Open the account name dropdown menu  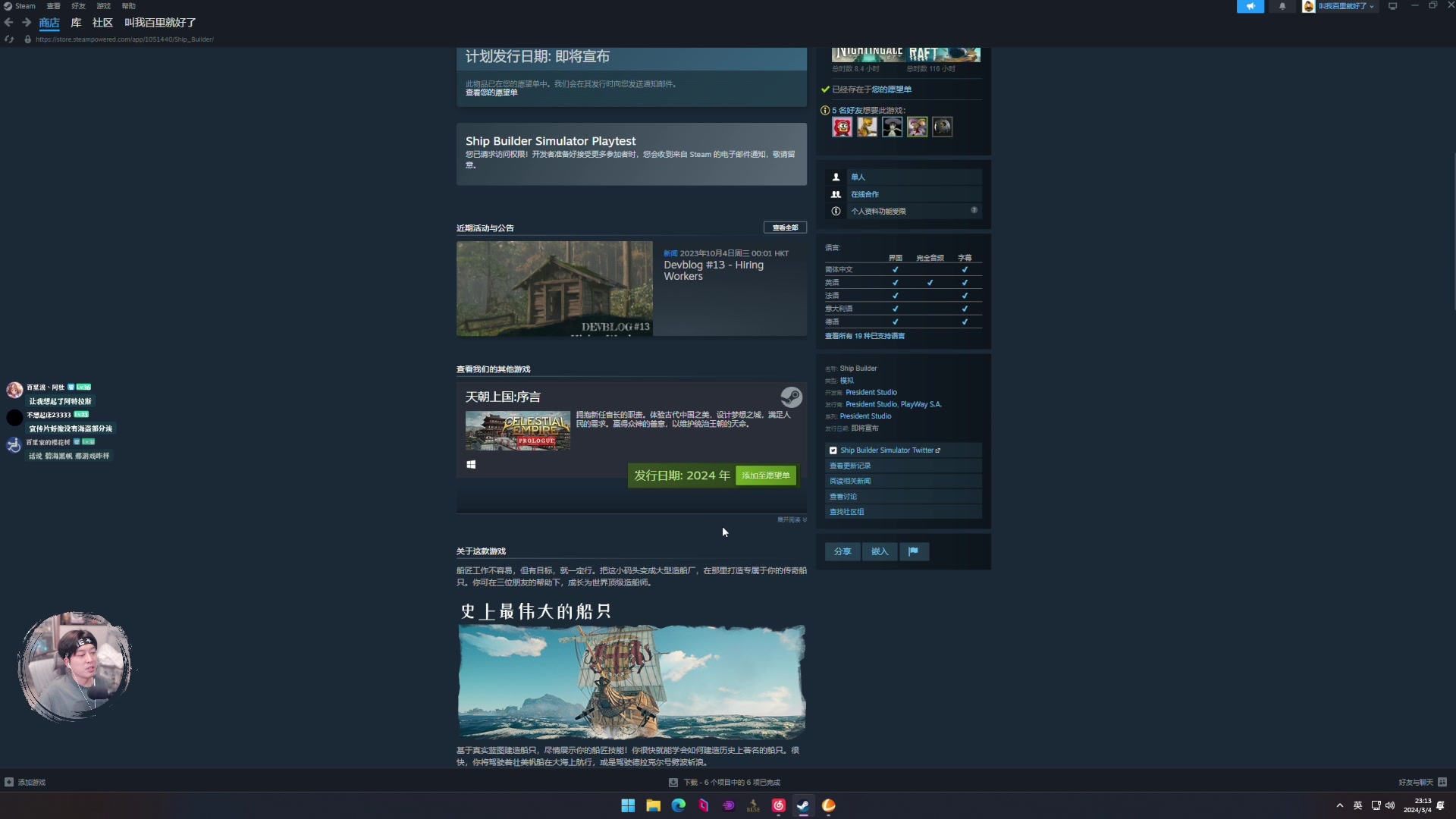pyautogui.click(x=1345, y=6)
